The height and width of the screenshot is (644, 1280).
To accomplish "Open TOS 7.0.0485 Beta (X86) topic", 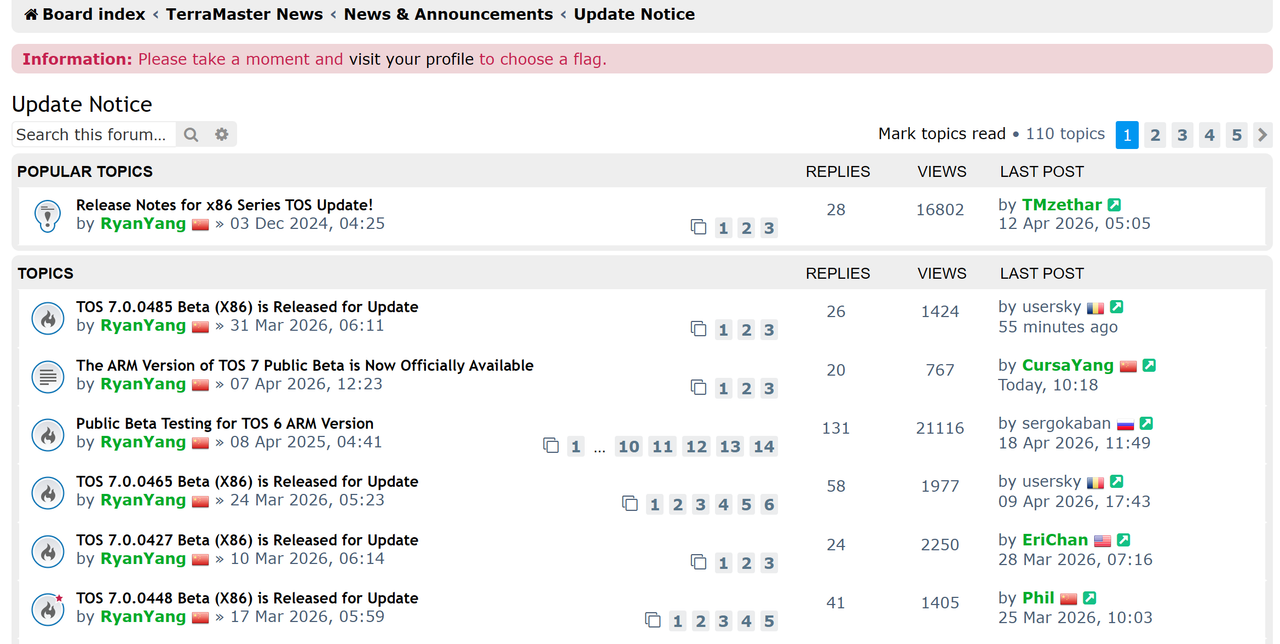I will click(x=247, y=307).
